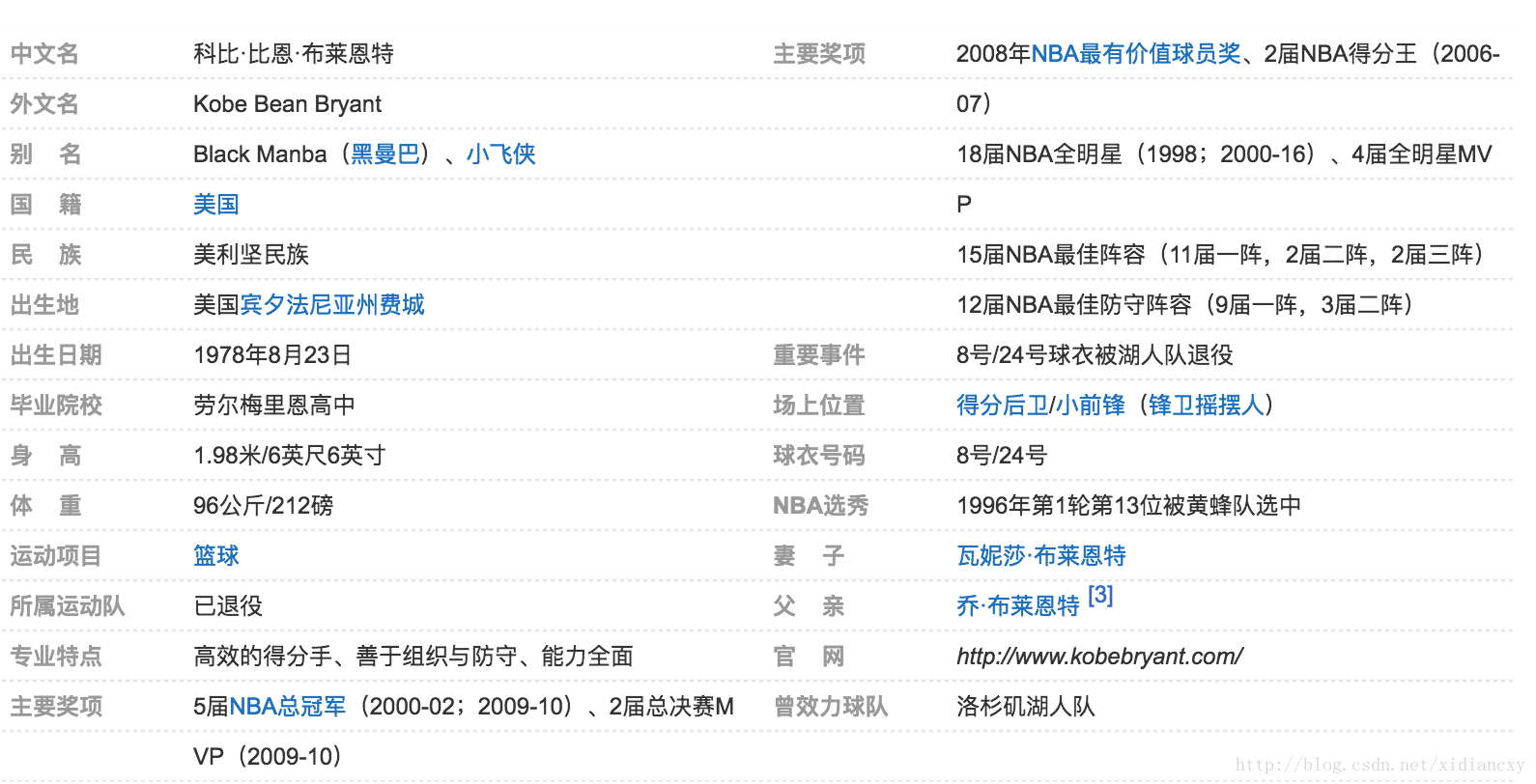Viewport: 1536px width, 784px height.
Task: Click the 出生地 field label
Action: coord(44,305)
